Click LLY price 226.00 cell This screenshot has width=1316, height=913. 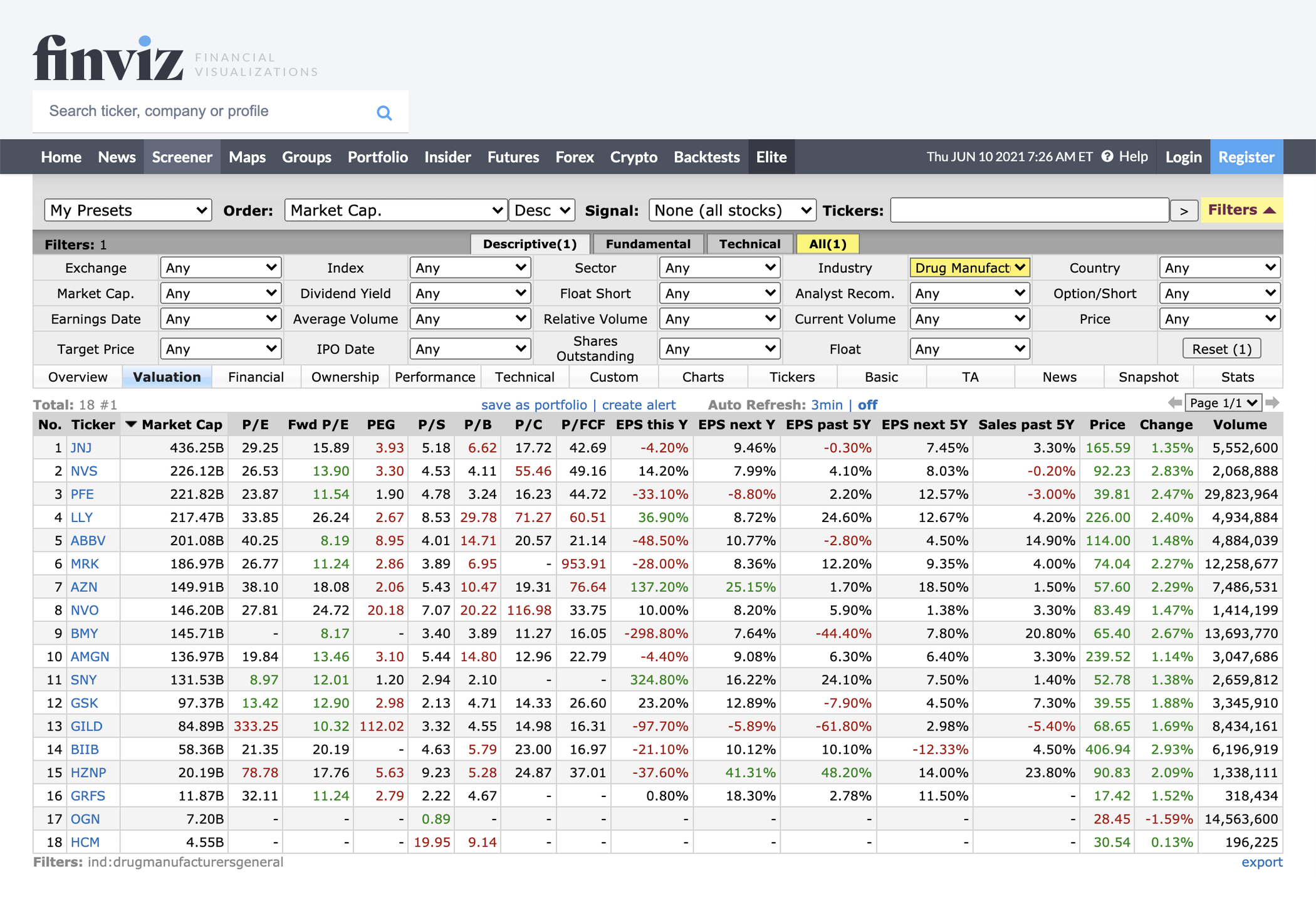[1107, 517]
